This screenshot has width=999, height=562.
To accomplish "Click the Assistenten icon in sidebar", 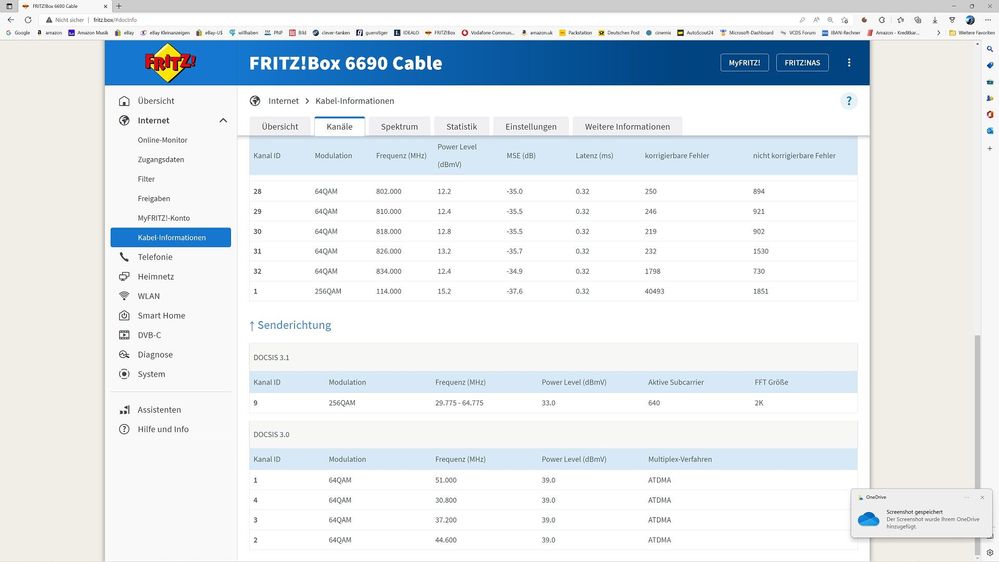I will [x=124, y=410].
